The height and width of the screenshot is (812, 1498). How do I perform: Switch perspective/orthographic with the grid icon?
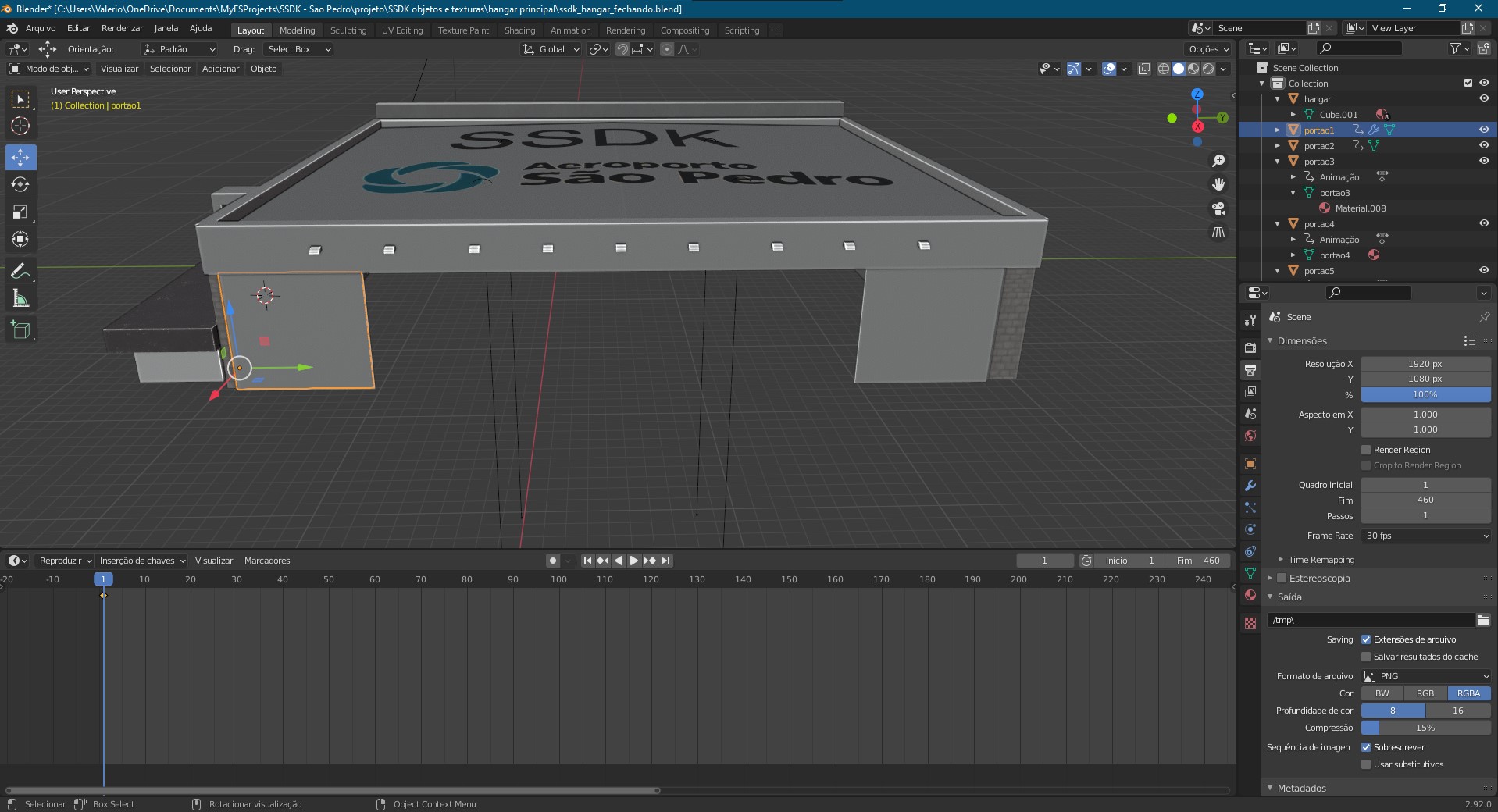click(1218, 232)
